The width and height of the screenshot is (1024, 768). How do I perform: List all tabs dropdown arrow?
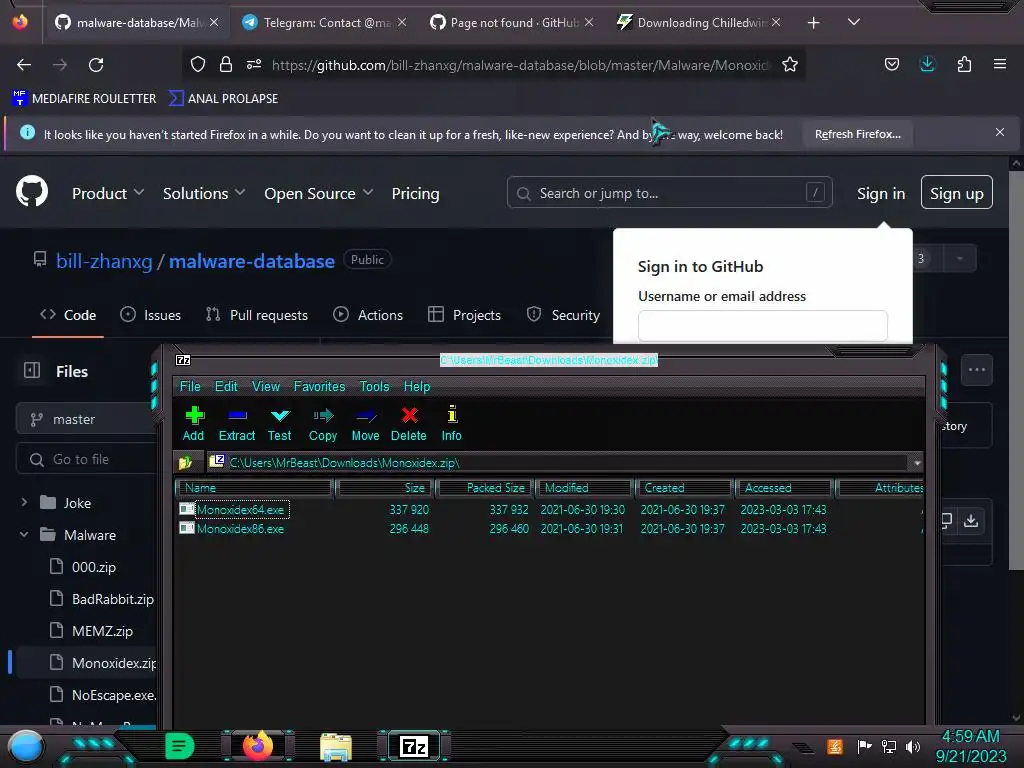tap(854, 22)
